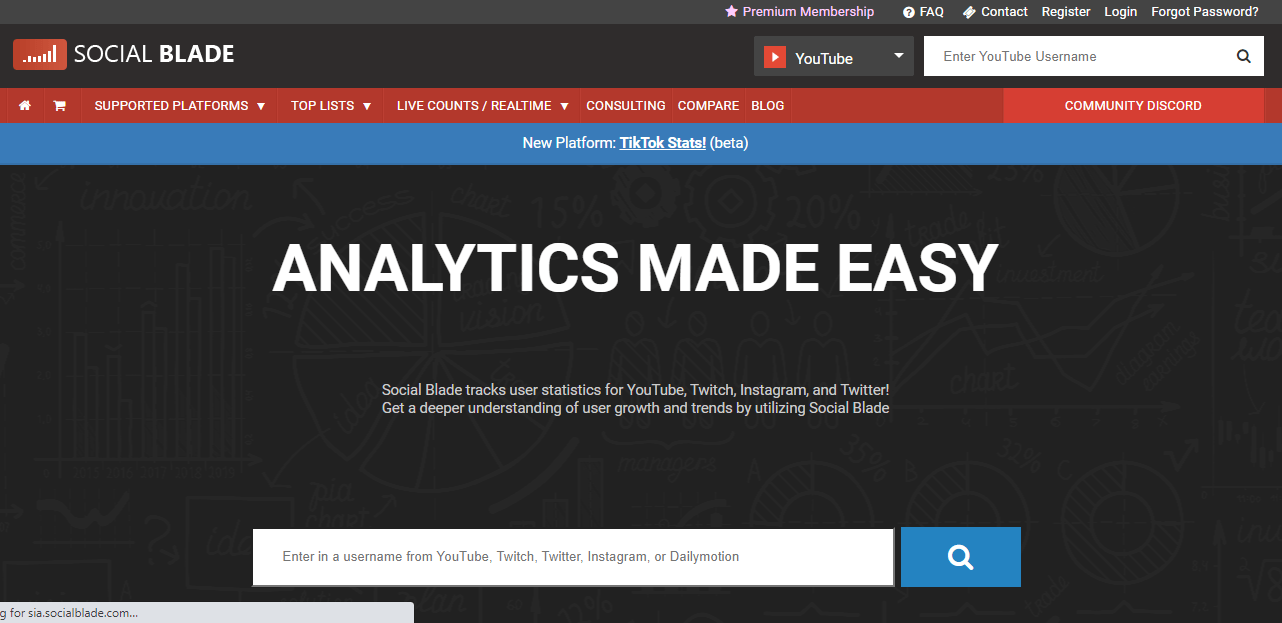1282x623 pixels.
Task: Open the Contact link
Action: click(x=1004, y=12)
